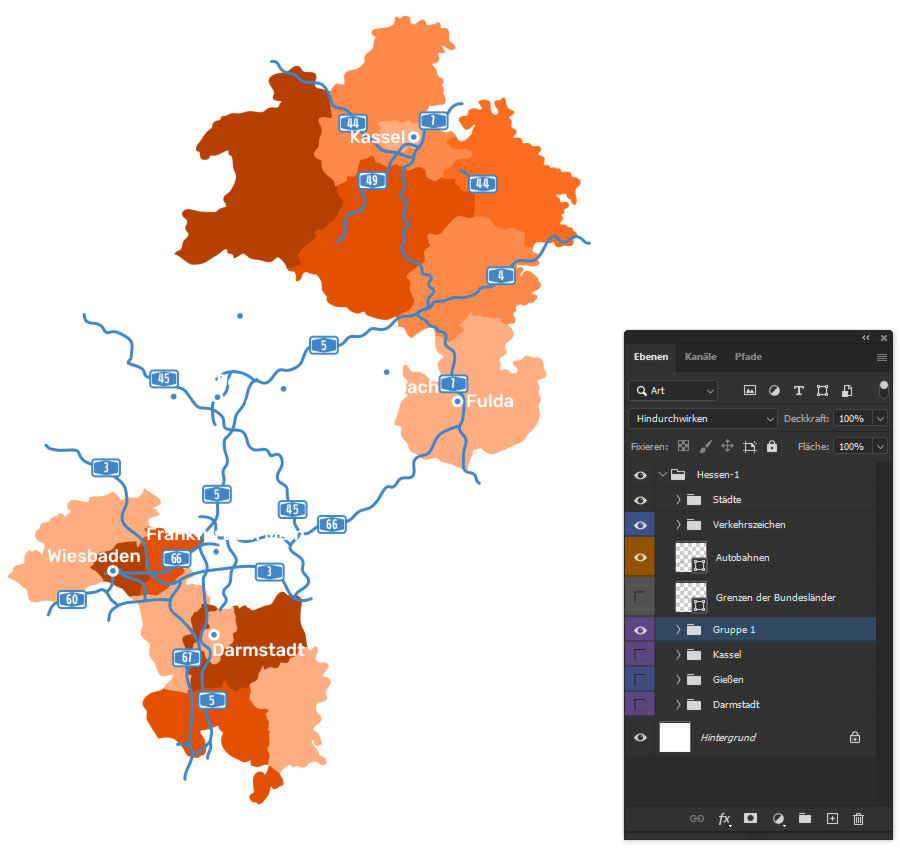Open layer style fx menu
The height and width of the screenshot is (850, 900).
724,819
